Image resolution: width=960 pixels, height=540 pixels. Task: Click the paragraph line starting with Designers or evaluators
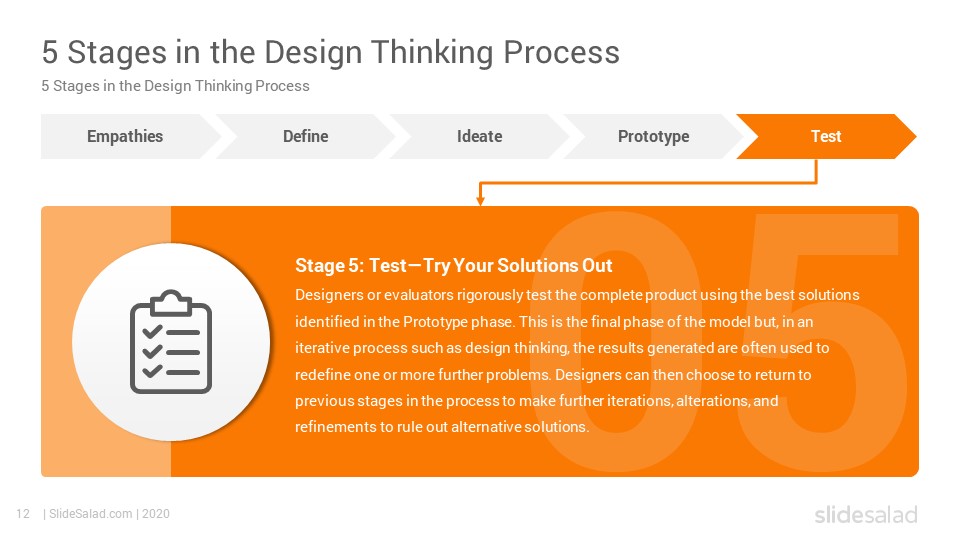[577, 295]
